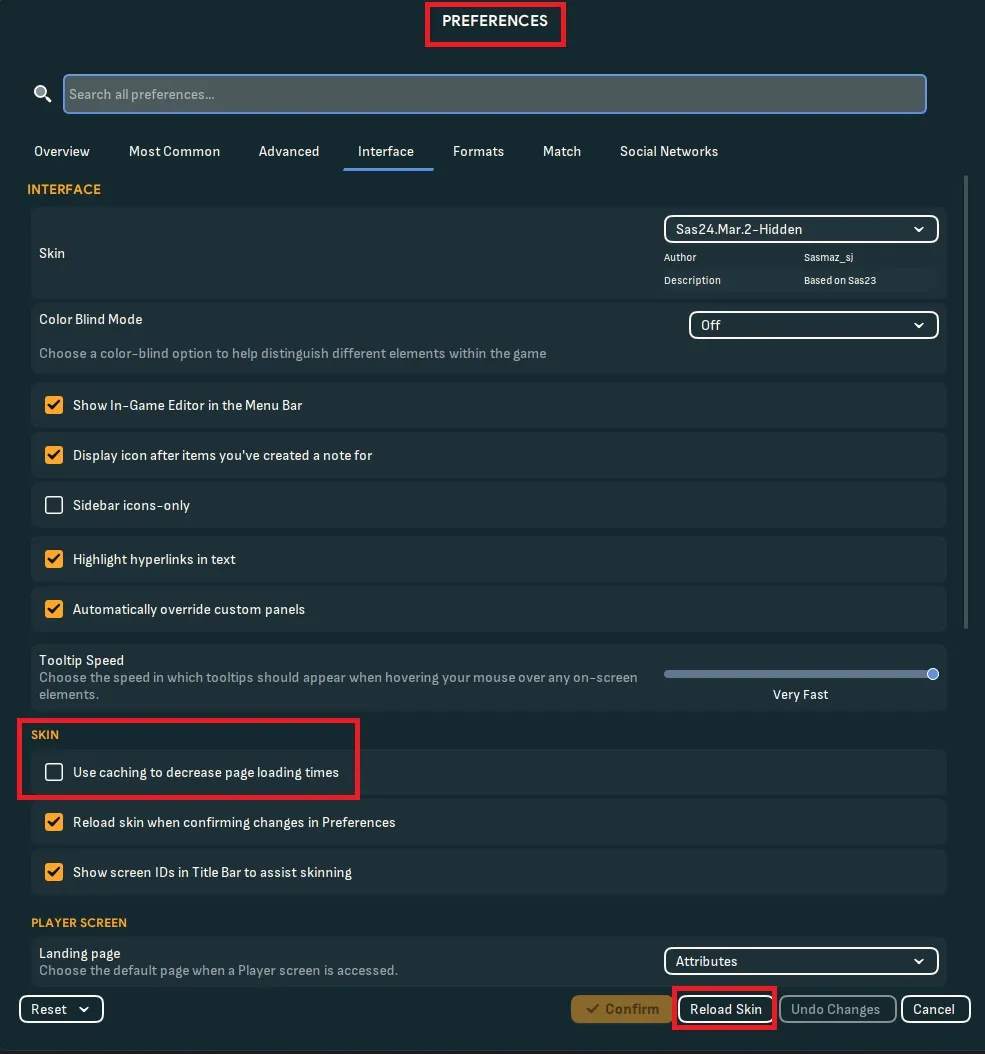
Task: Open the Landing page dropdown
Action: (x=800, y=961)
